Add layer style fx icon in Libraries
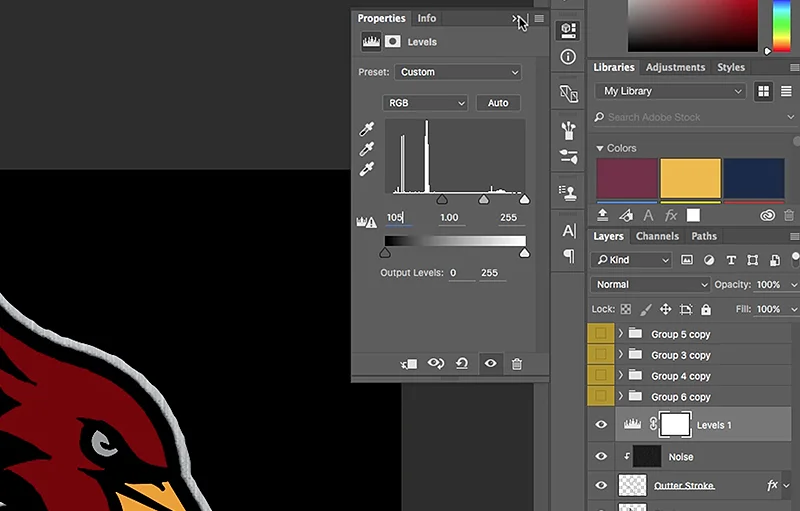Image resolution: width=800 pixels, height=511 pixels. click(x=671, y=216)
